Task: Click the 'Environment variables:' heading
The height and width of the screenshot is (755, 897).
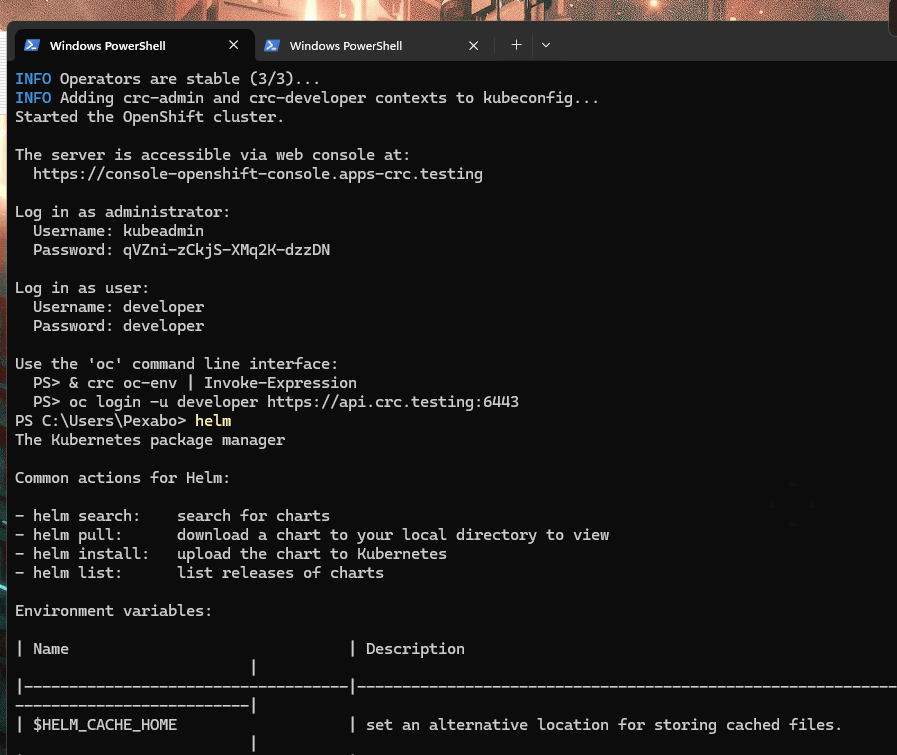Action: click(113, 611)
